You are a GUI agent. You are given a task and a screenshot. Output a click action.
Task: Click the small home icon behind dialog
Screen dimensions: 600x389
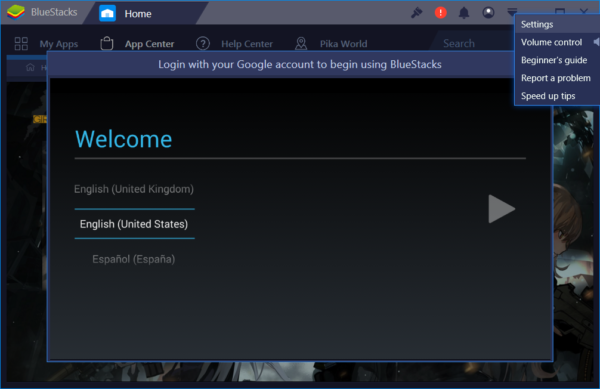pyautogui.click(x=30, y=68)
